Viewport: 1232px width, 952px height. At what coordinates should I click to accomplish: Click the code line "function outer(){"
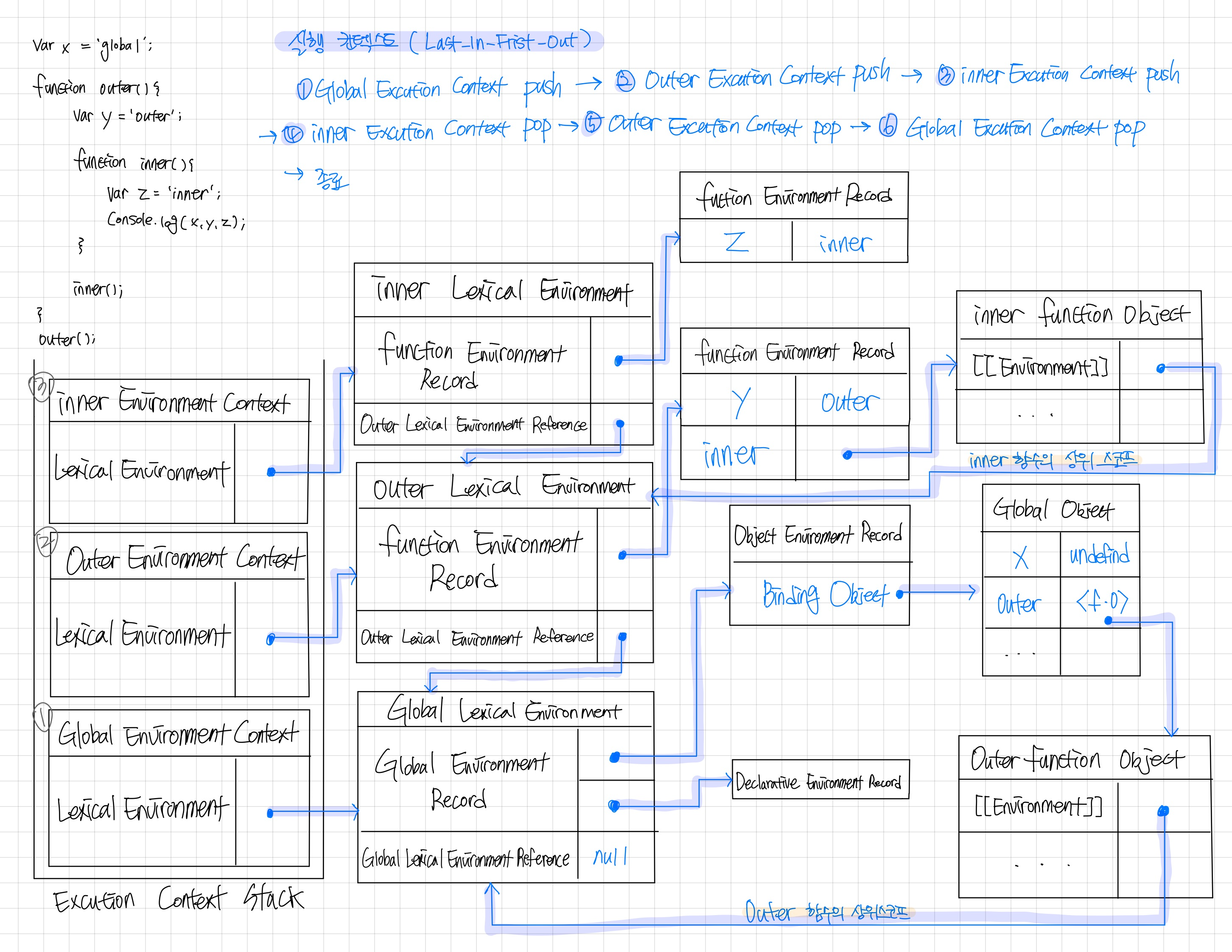click(x=96, y=86)
